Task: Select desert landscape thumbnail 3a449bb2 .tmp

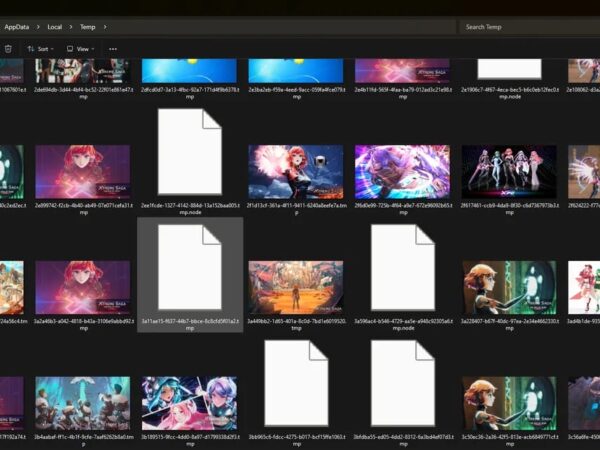Action: coord(296,287)
